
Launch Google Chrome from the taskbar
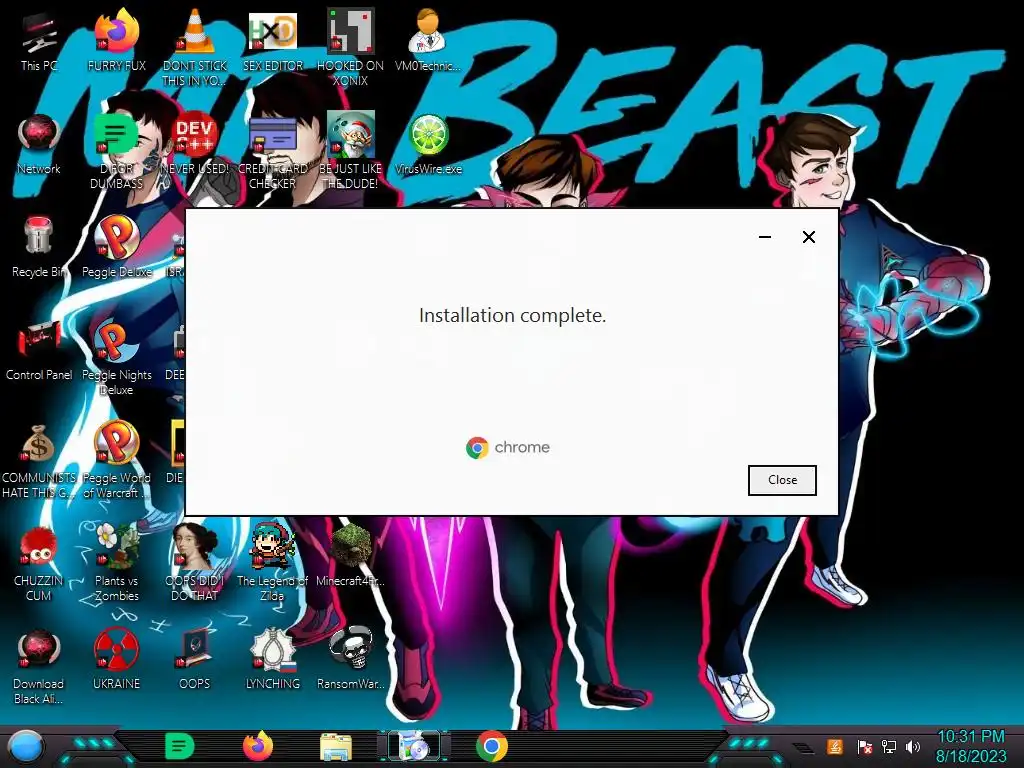[x=492, y=746]
